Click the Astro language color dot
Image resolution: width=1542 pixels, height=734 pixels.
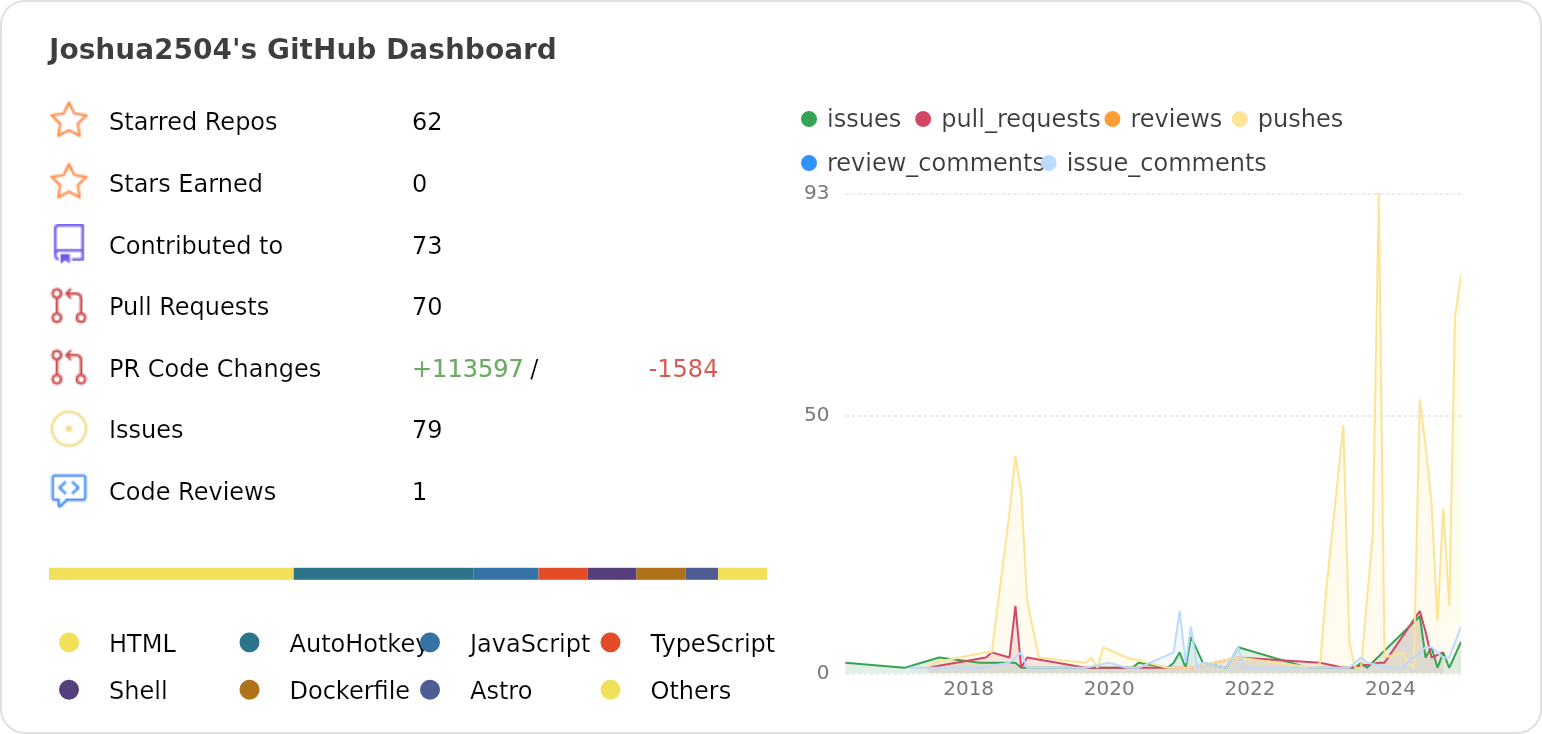click(430, 690)
